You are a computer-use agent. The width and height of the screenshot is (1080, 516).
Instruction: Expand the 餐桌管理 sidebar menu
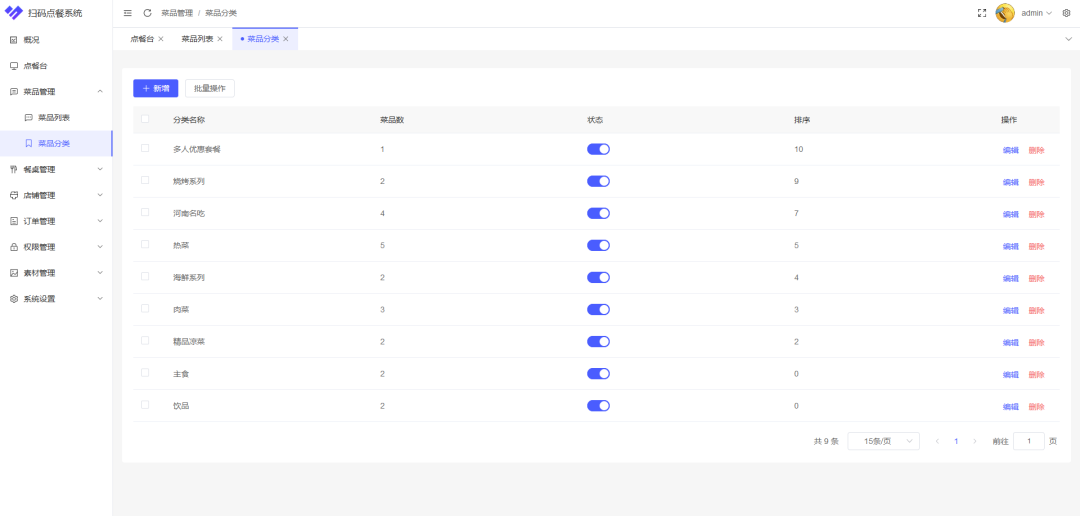[56, 169]
